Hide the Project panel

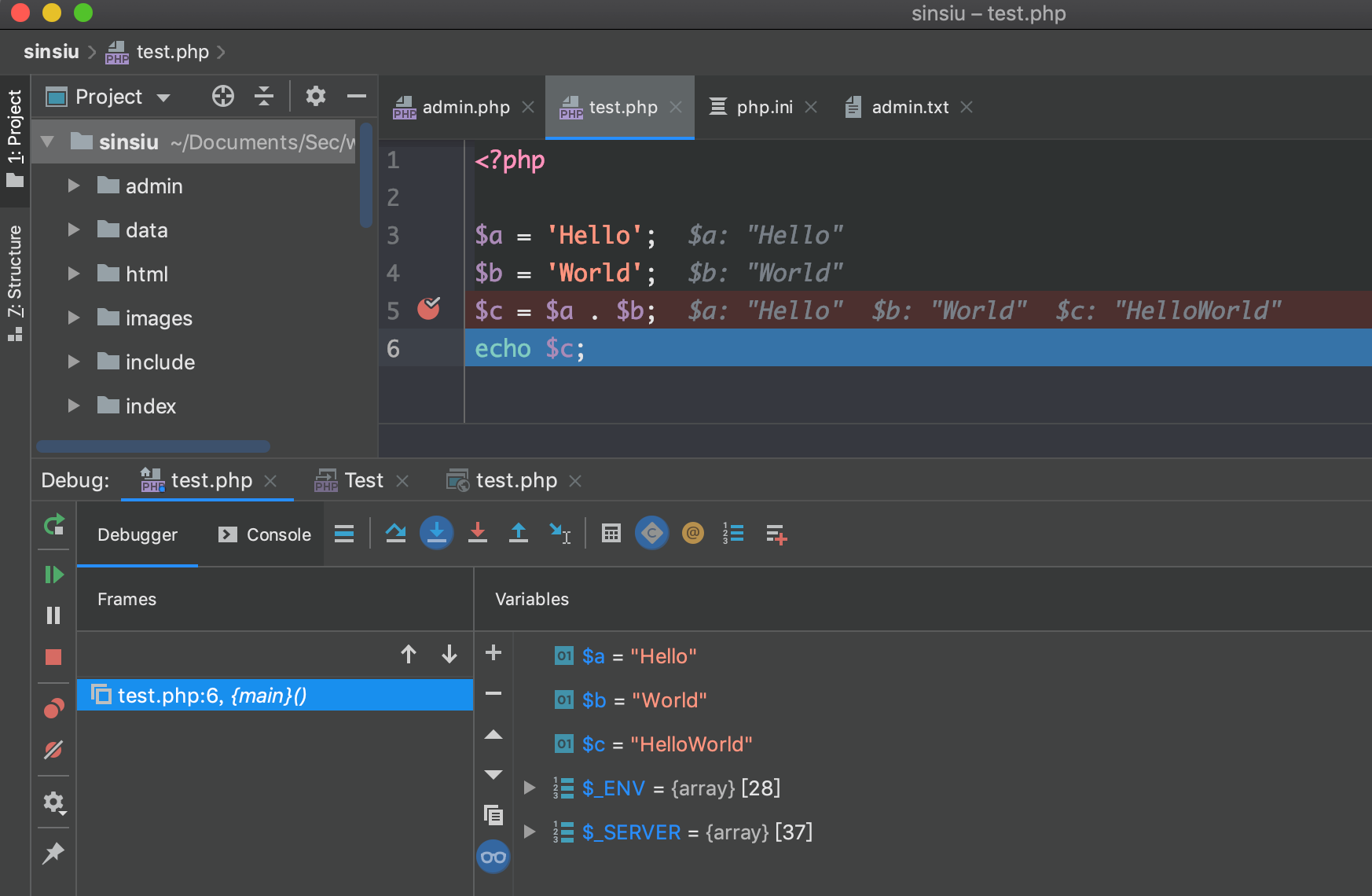point(357,96)
